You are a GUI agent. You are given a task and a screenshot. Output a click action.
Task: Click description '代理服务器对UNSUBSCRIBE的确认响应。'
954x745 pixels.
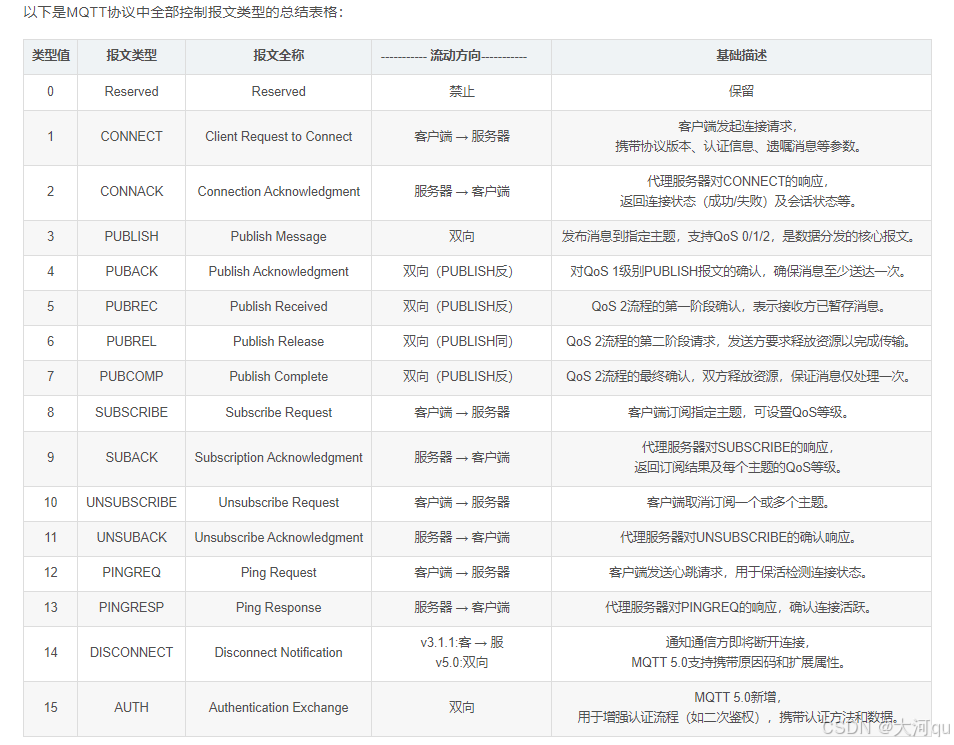(738, 537)
